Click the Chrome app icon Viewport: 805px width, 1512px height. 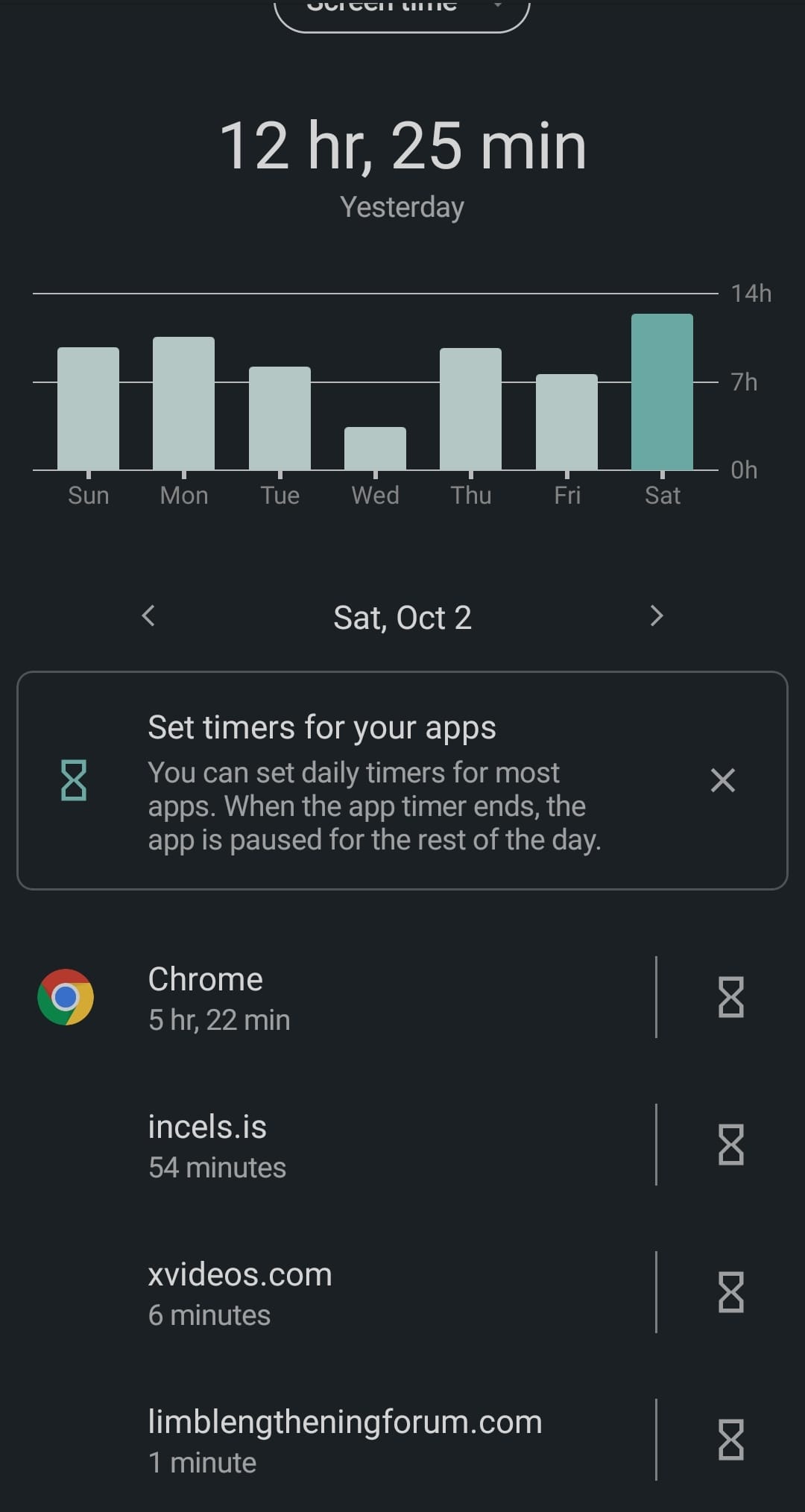click(66, 997)
